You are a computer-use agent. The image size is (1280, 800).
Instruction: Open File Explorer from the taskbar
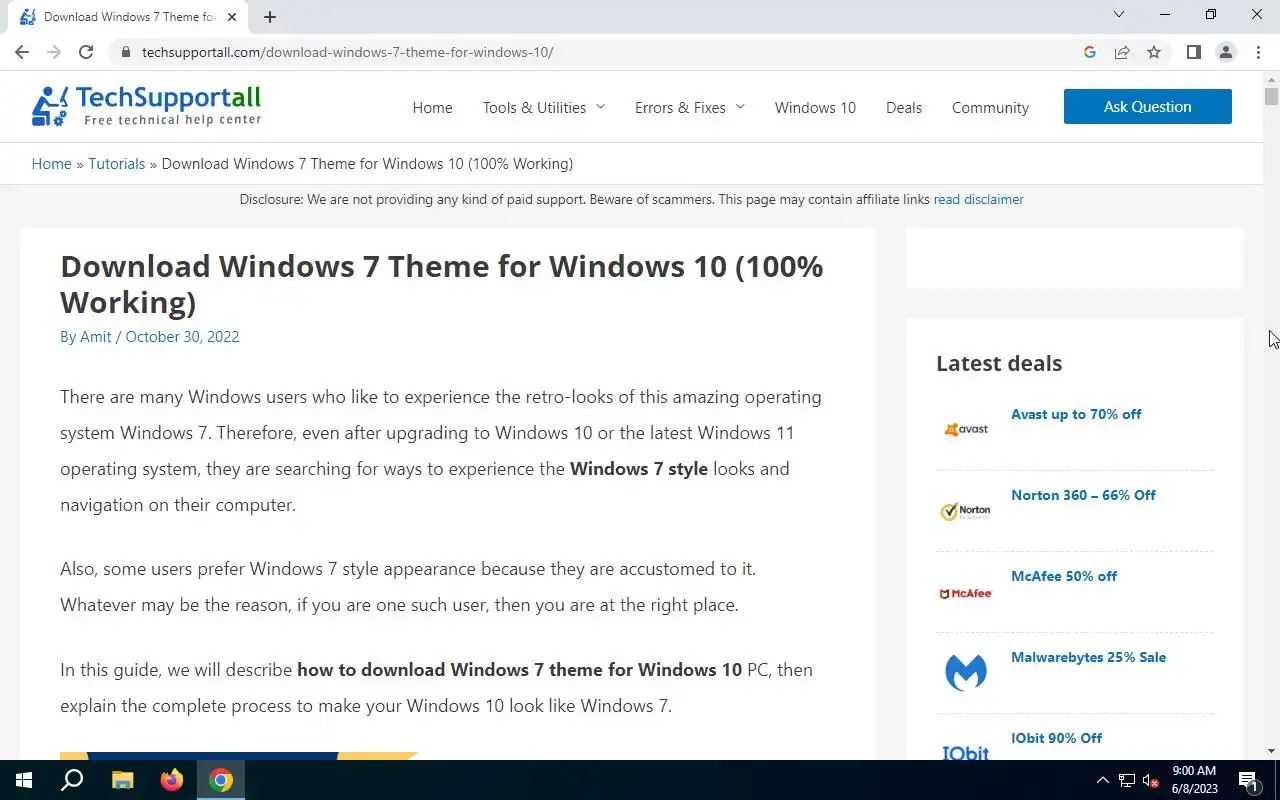(x=122, y=780)
